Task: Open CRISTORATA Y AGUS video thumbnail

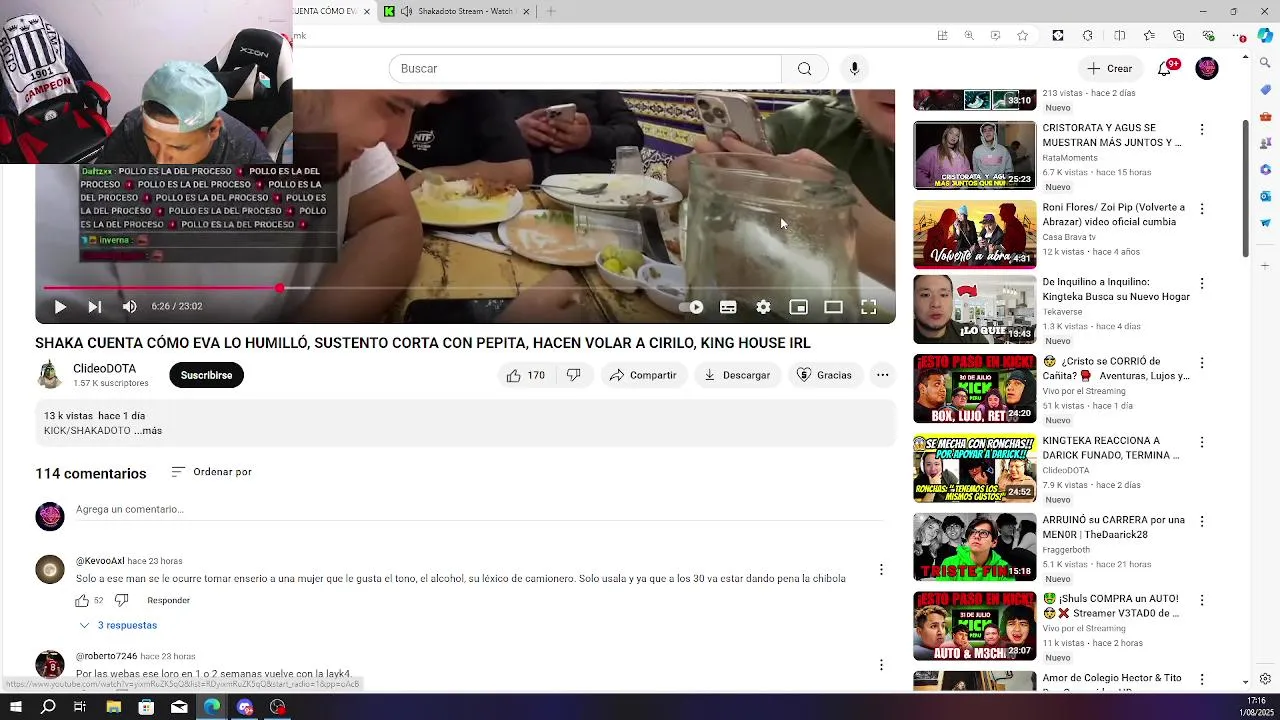Action: point(975,155)
